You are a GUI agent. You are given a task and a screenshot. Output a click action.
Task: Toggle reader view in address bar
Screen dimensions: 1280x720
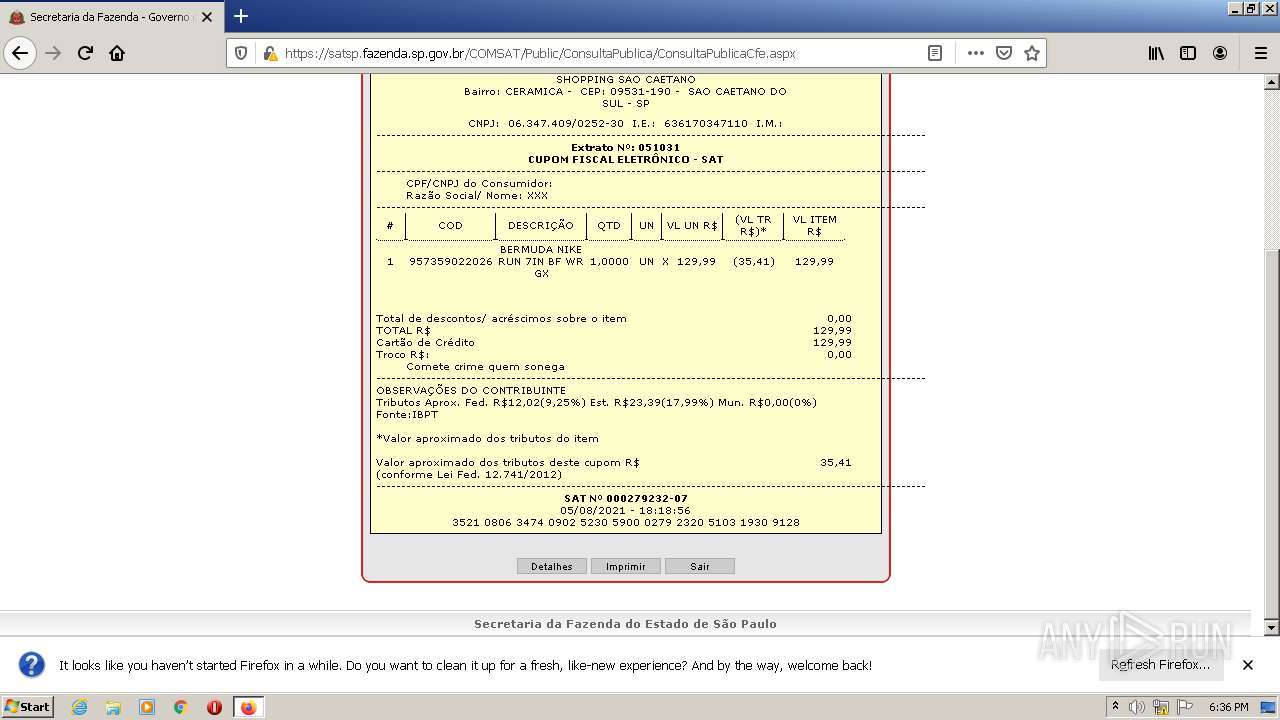tap(935, 53)
